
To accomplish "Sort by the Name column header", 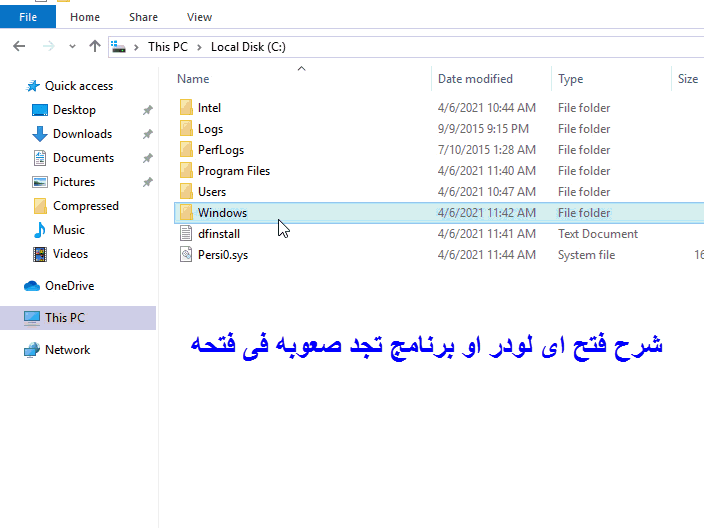I will (x=193, y=79).
